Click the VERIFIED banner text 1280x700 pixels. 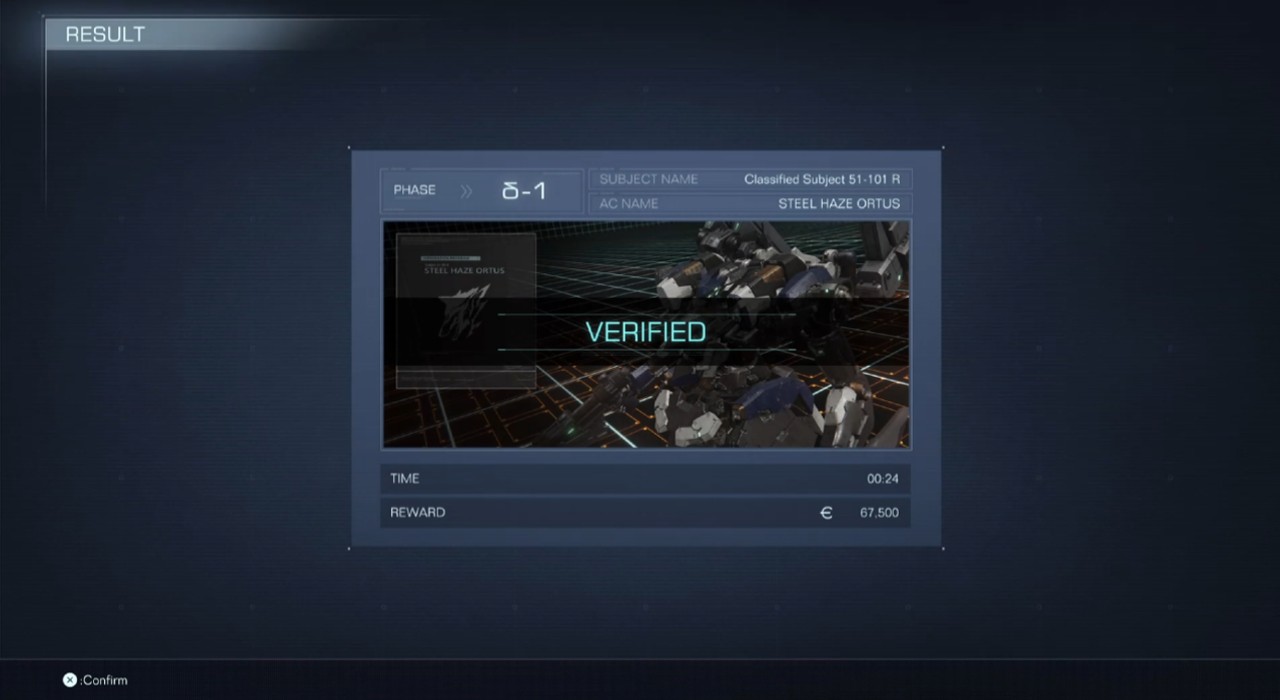pos(645,332)
